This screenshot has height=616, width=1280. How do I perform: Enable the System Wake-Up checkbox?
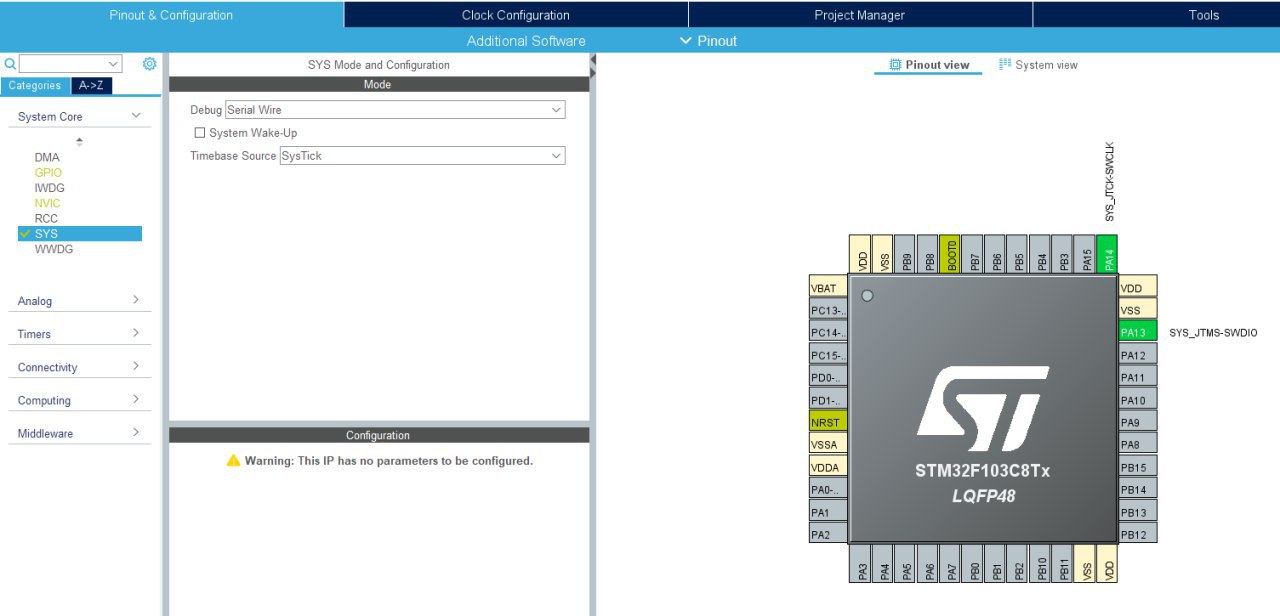pyautogui.click(x=200, y=133)
